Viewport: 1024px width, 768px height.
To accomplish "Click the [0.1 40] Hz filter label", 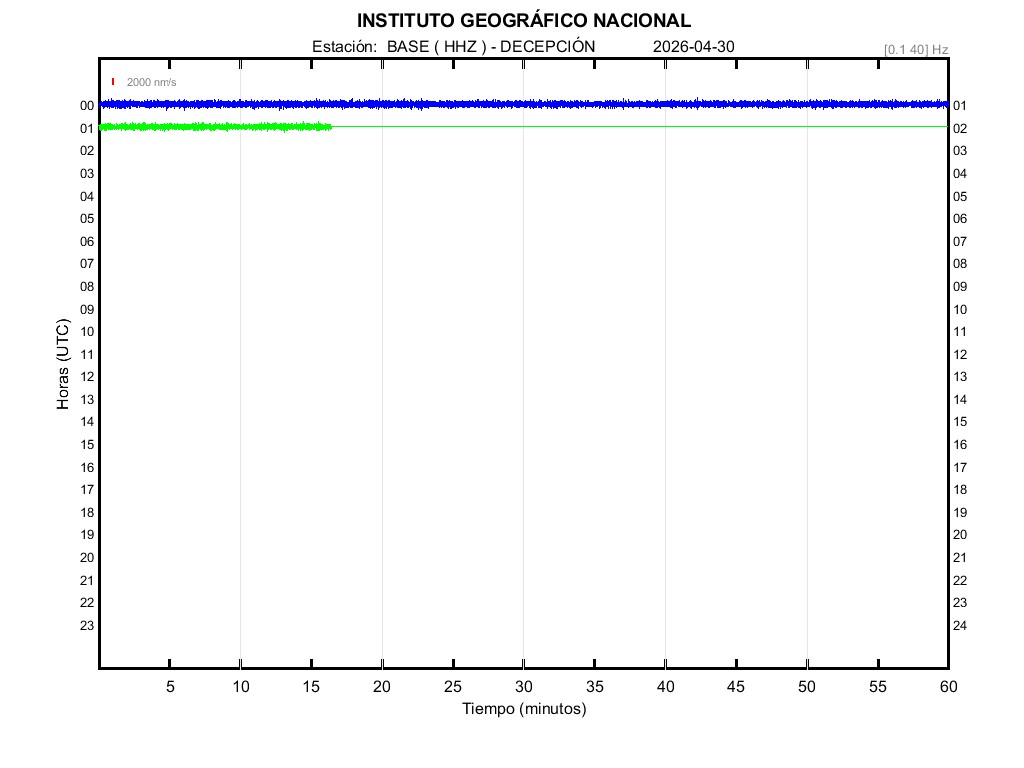I will click(x=915, y=49).
